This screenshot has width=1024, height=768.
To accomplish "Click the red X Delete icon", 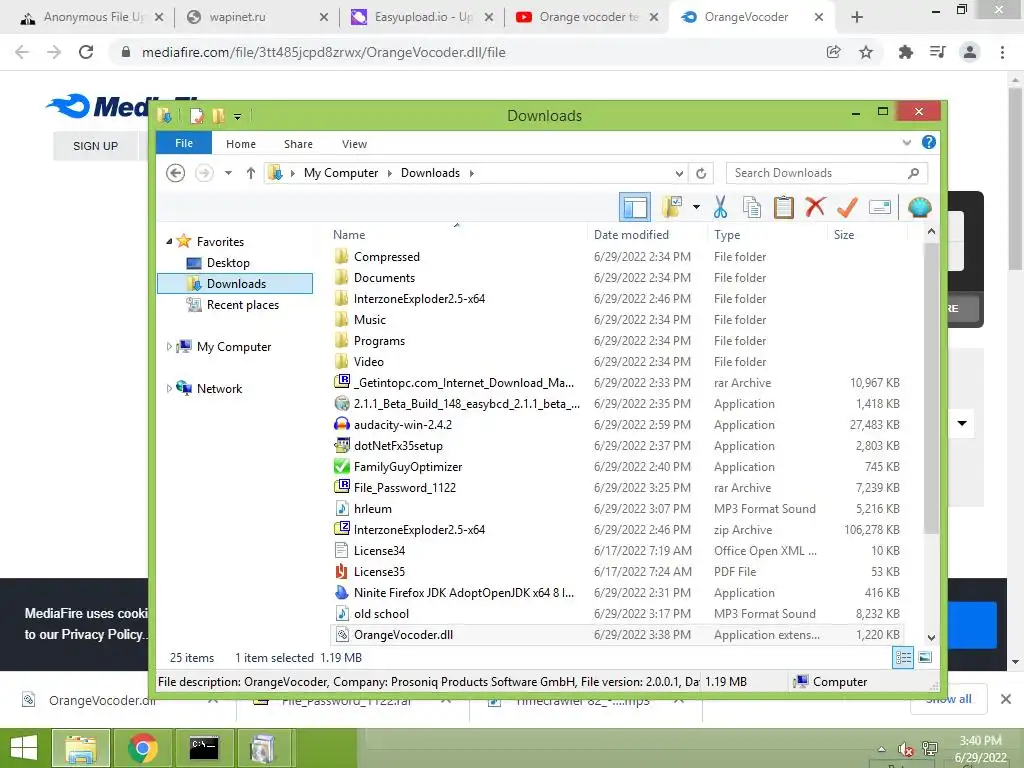I will 814,207.
